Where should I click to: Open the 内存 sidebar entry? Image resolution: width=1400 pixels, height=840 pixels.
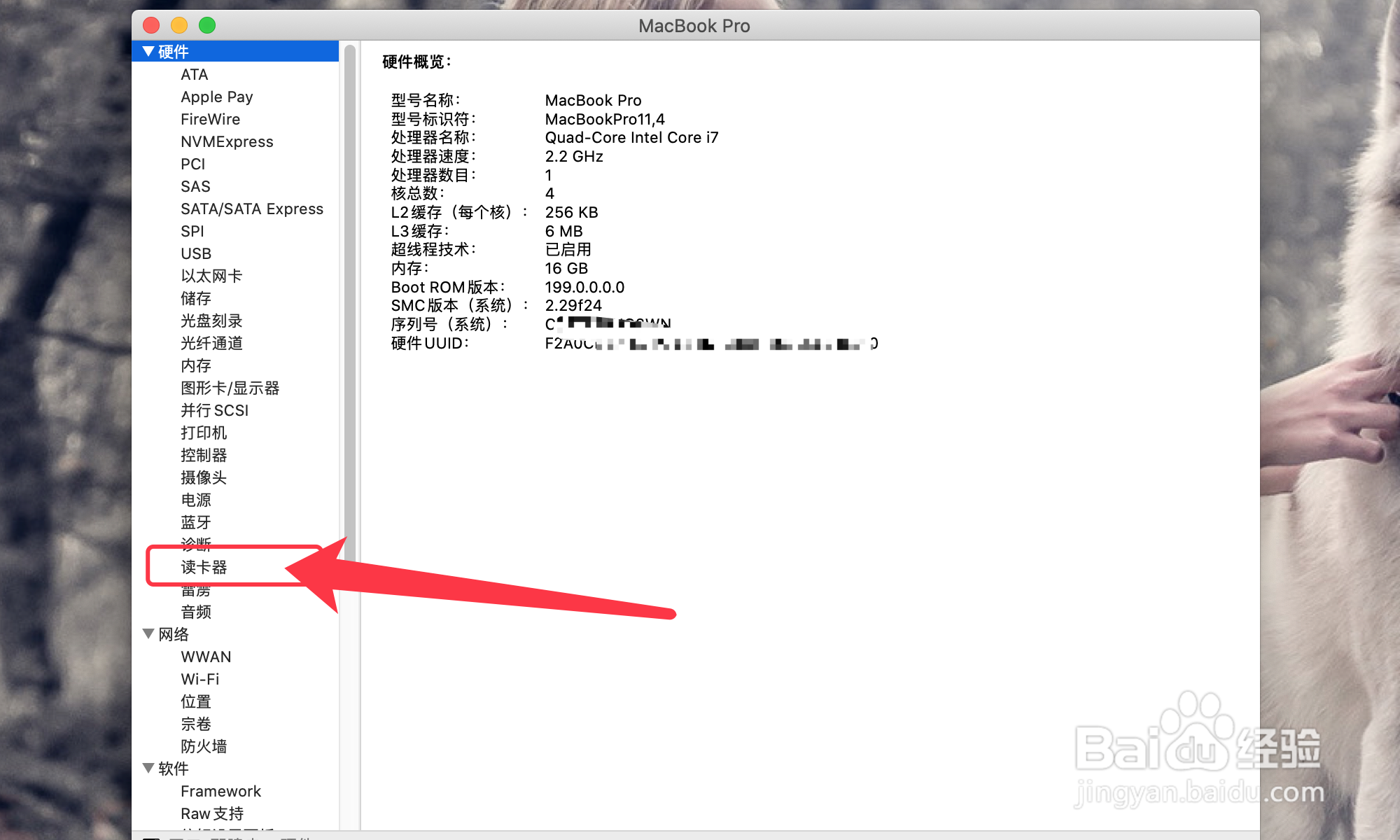point(196,365)
